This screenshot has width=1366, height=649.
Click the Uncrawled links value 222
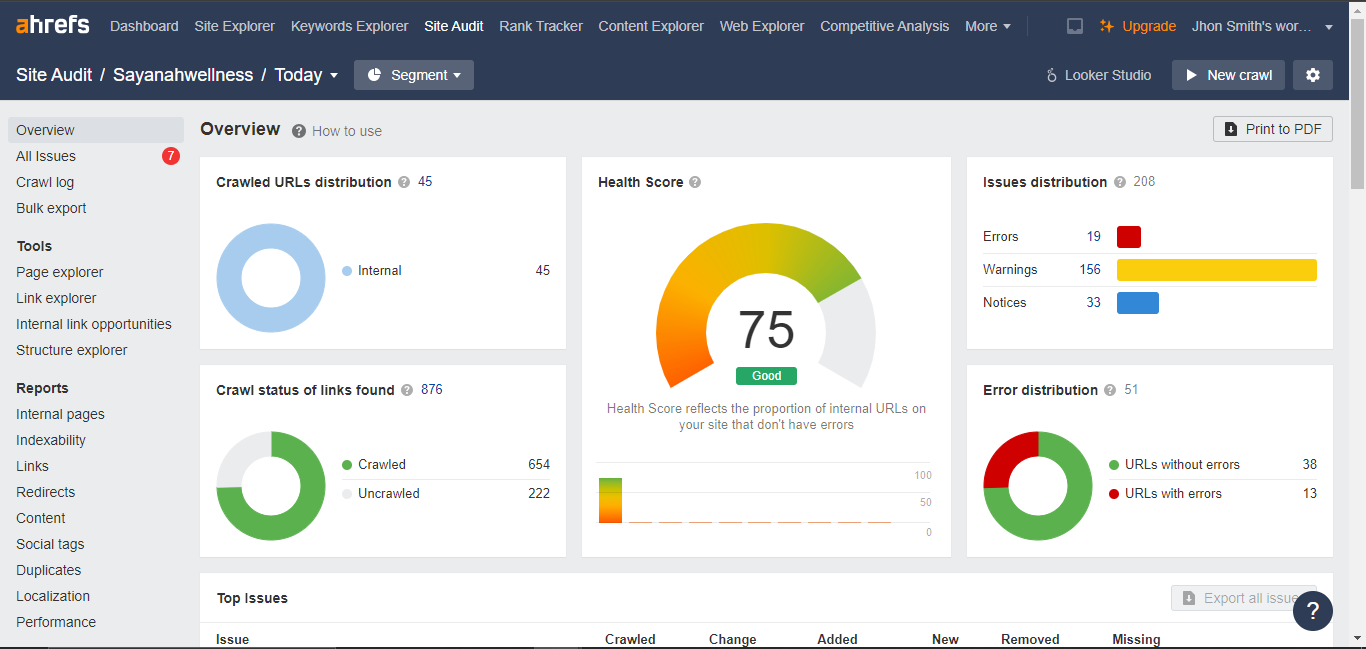click(x=539, y=493)
